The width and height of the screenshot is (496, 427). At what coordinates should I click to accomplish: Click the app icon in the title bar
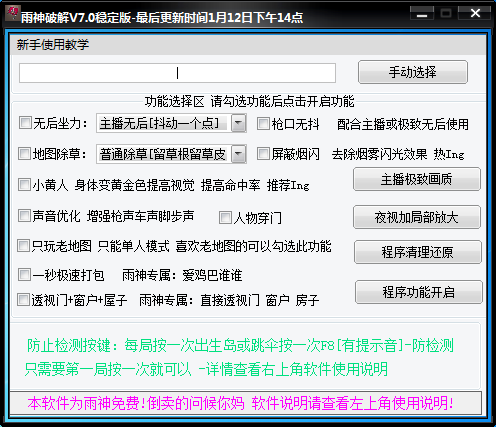click(x=12, y=13)
